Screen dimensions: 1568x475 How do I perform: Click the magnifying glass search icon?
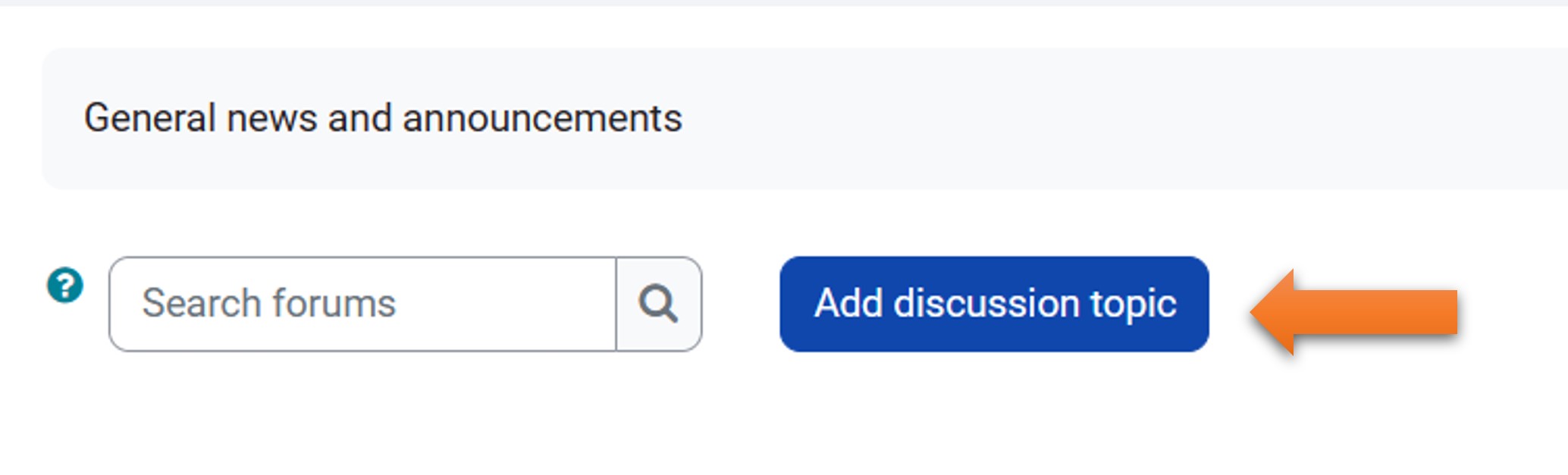[658, 304]
